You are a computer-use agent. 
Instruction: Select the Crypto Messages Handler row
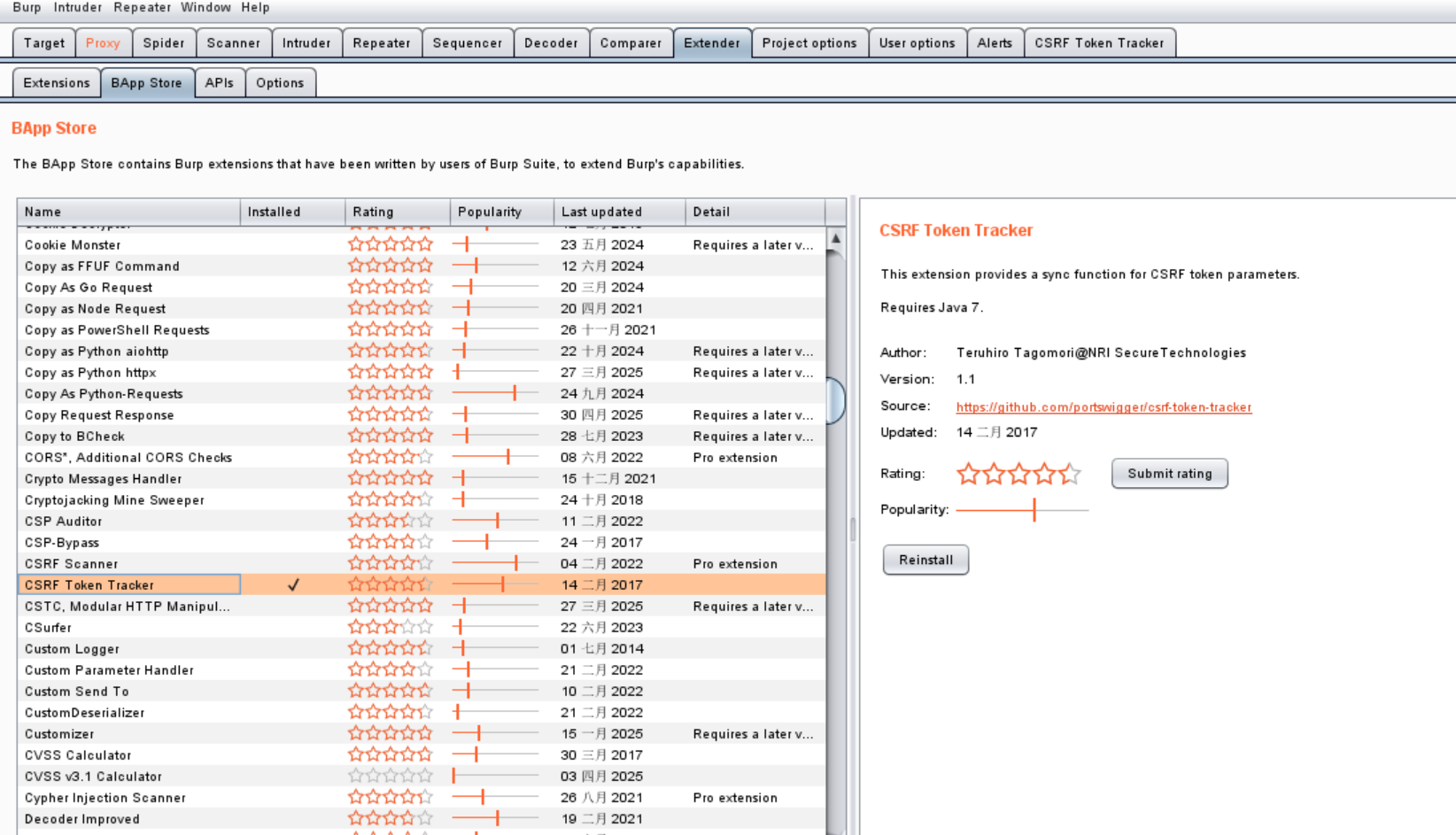tap(422, 478)
